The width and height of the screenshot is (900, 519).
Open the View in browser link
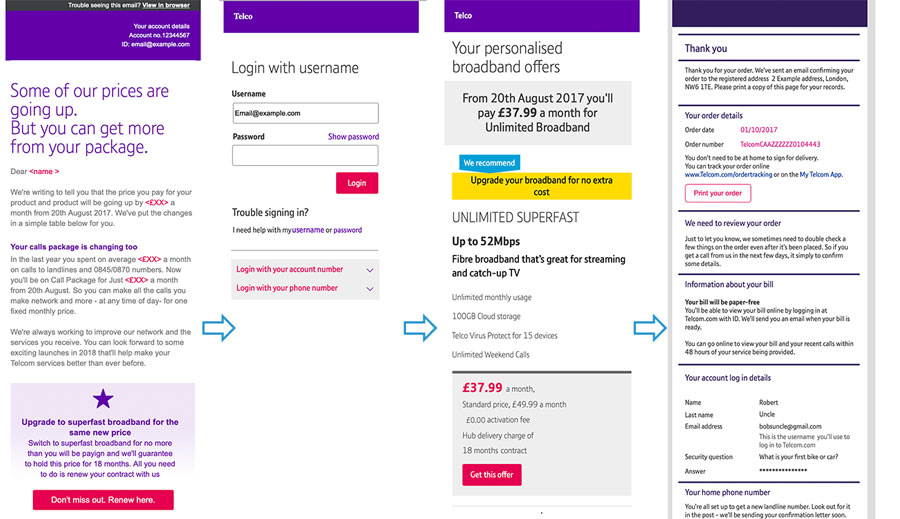pos(166,5)
